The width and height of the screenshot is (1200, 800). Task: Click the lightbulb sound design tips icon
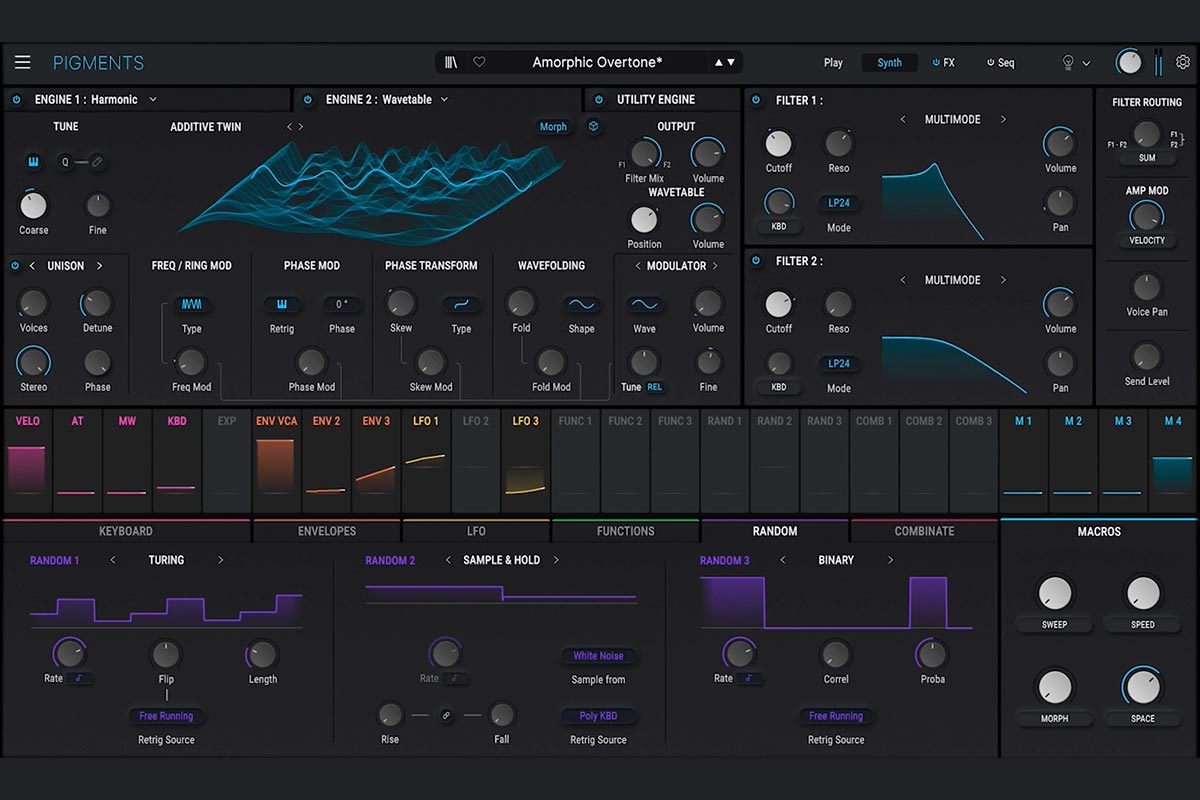coord(1068,62)
